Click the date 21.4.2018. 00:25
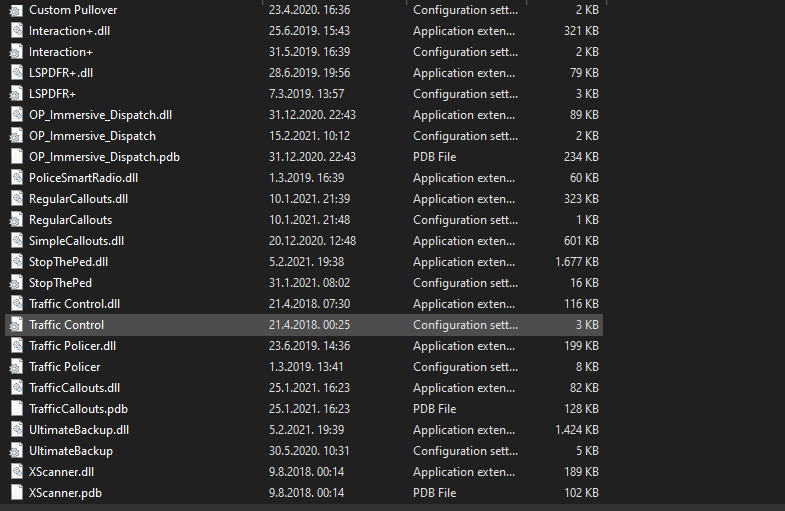Screen dimensions: 785x511 tap(309, 325)
